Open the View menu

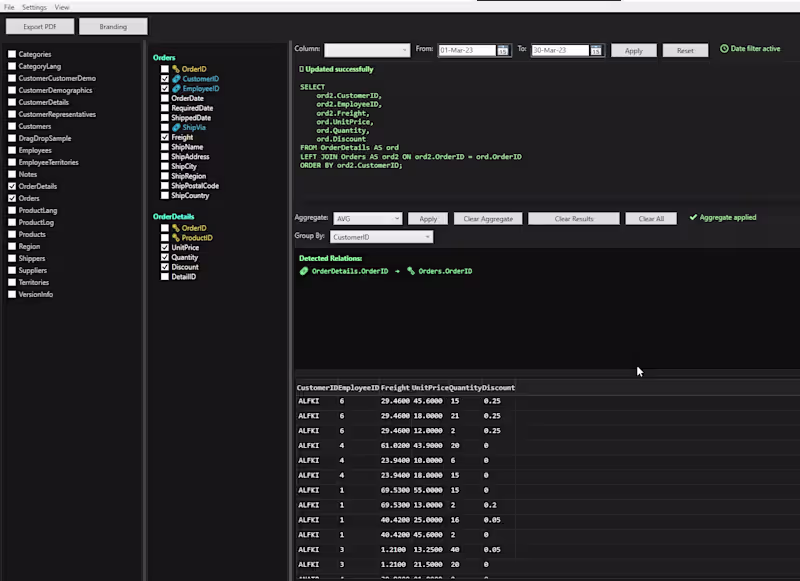click(61, 6)
